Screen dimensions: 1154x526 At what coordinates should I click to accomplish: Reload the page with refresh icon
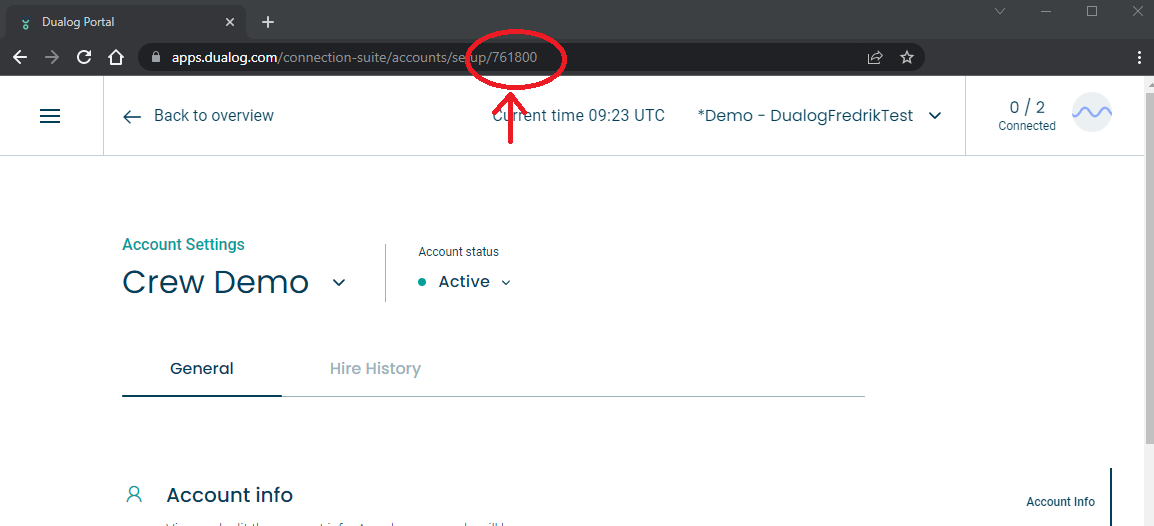pos(84,57)
